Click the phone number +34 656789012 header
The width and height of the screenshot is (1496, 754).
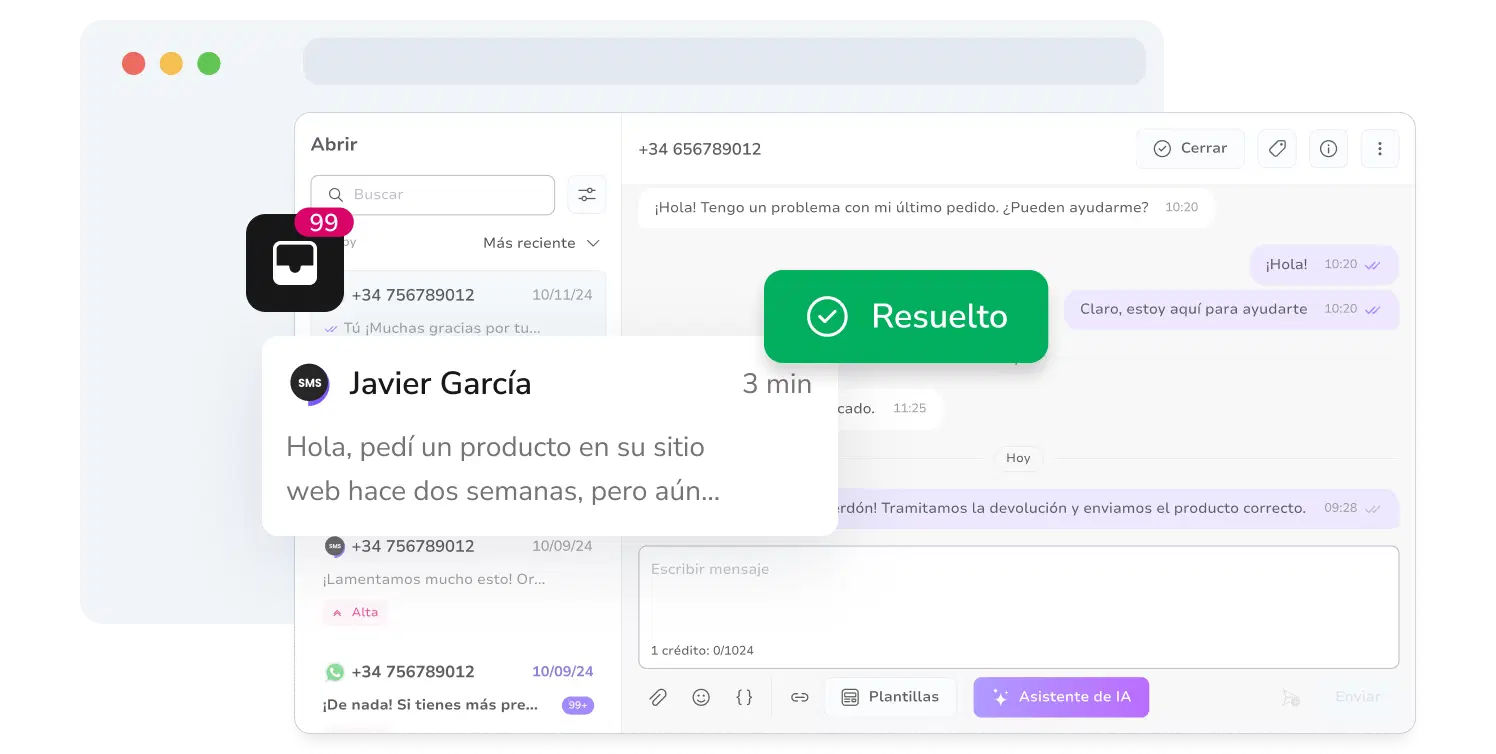pos(700,149)
